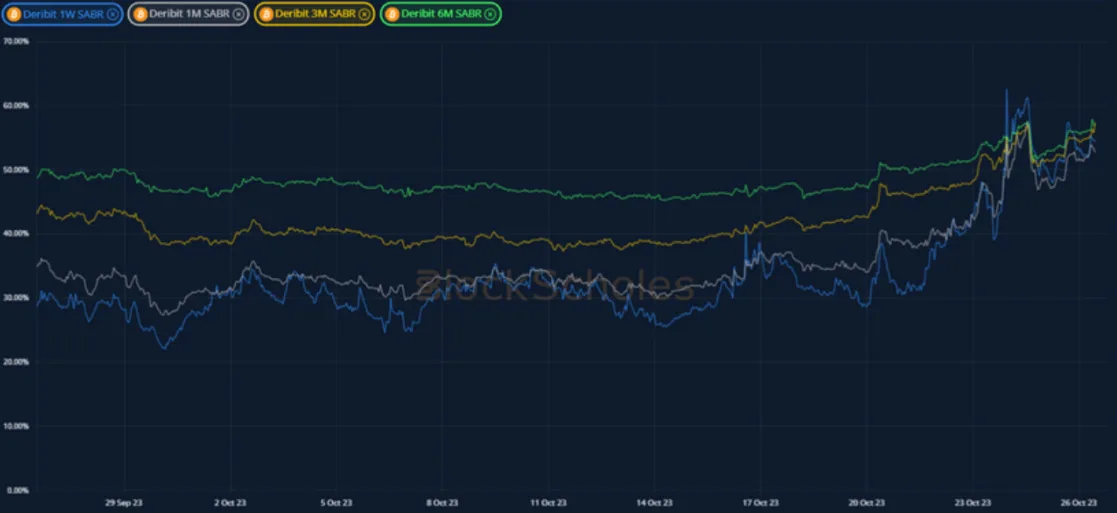Click the 10.00% y-axis label
Image resolution: width=1117 pixels, height=513 pixels.
point(16,426)
